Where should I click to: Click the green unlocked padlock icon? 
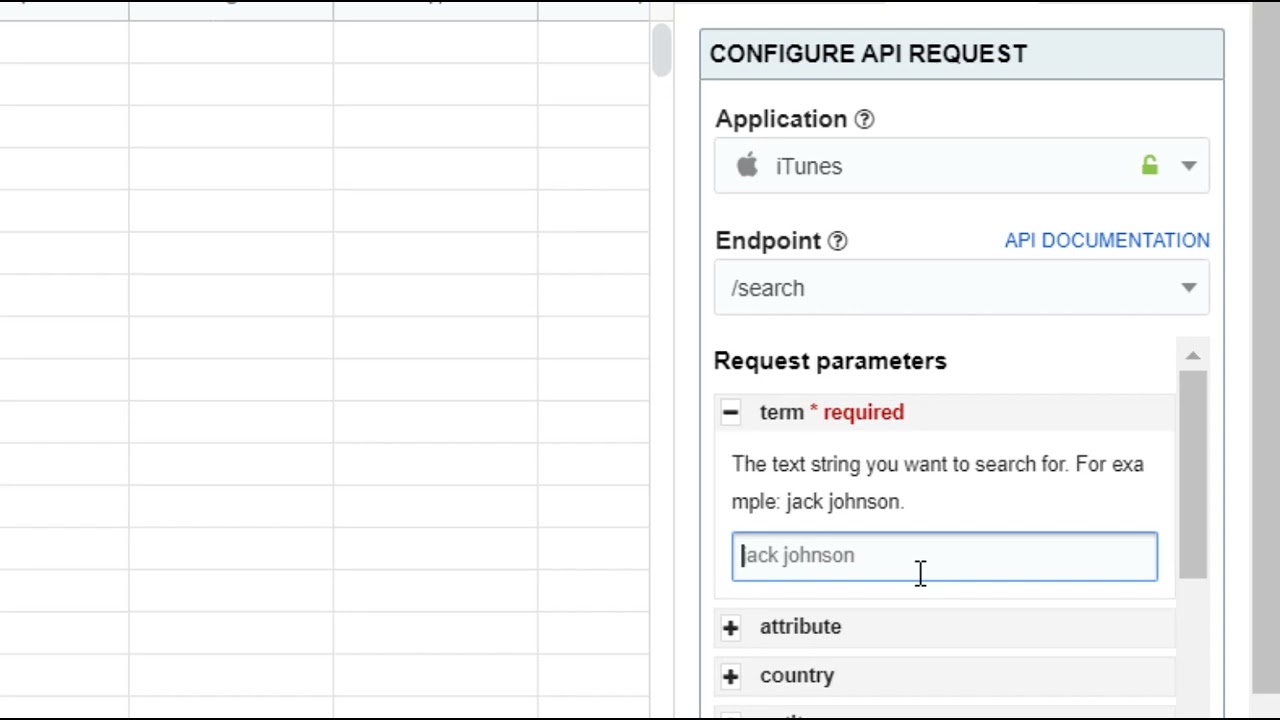click(1150, 165)
